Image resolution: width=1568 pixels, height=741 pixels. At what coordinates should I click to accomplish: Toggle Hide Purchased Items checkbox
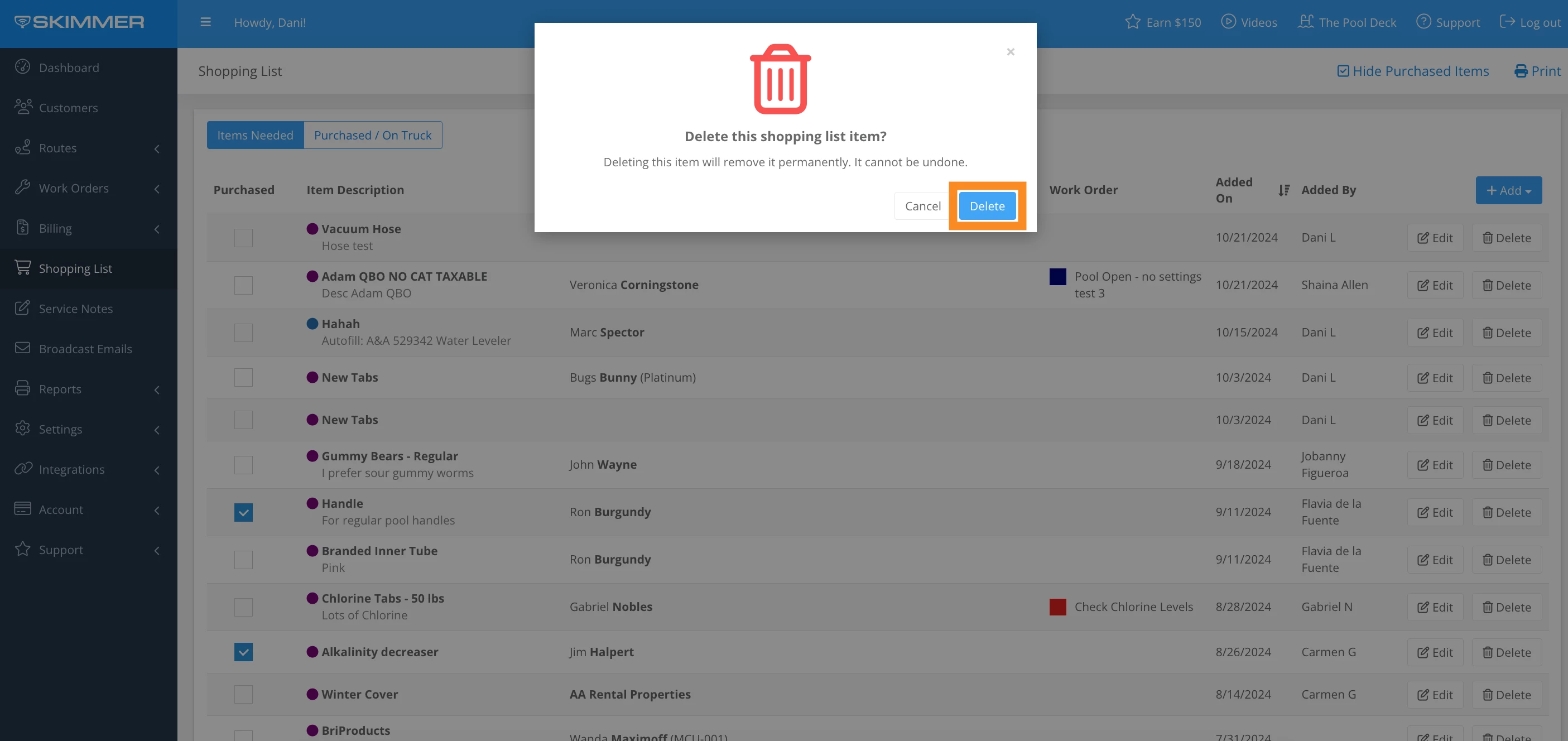[1343, 71]
